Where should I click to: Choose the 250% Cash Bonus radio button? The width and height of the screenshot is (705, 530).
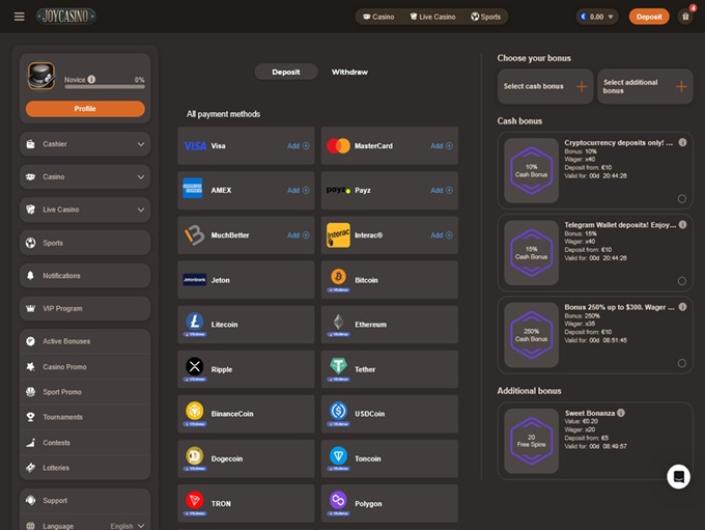click(x=682, y=363)
